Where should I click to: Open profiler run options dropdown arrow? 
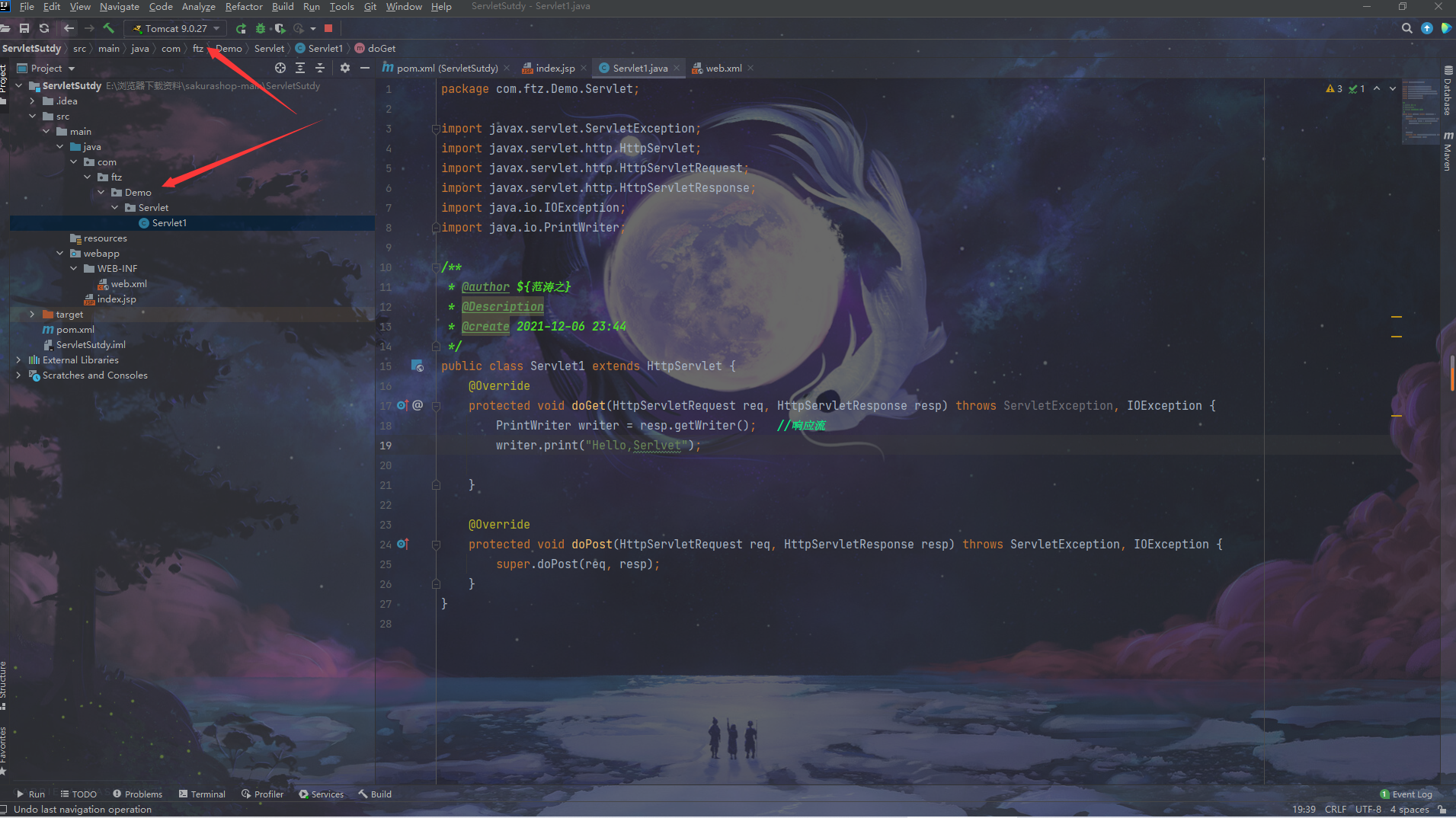[x=312, y=28]
